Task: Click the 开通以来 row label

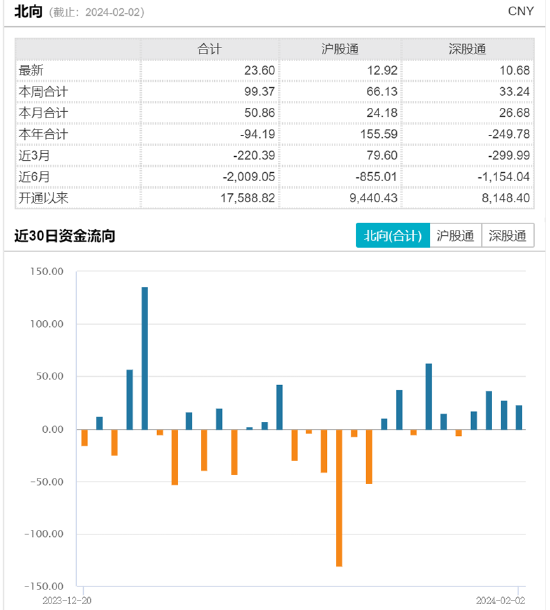Action: point(43,198)
